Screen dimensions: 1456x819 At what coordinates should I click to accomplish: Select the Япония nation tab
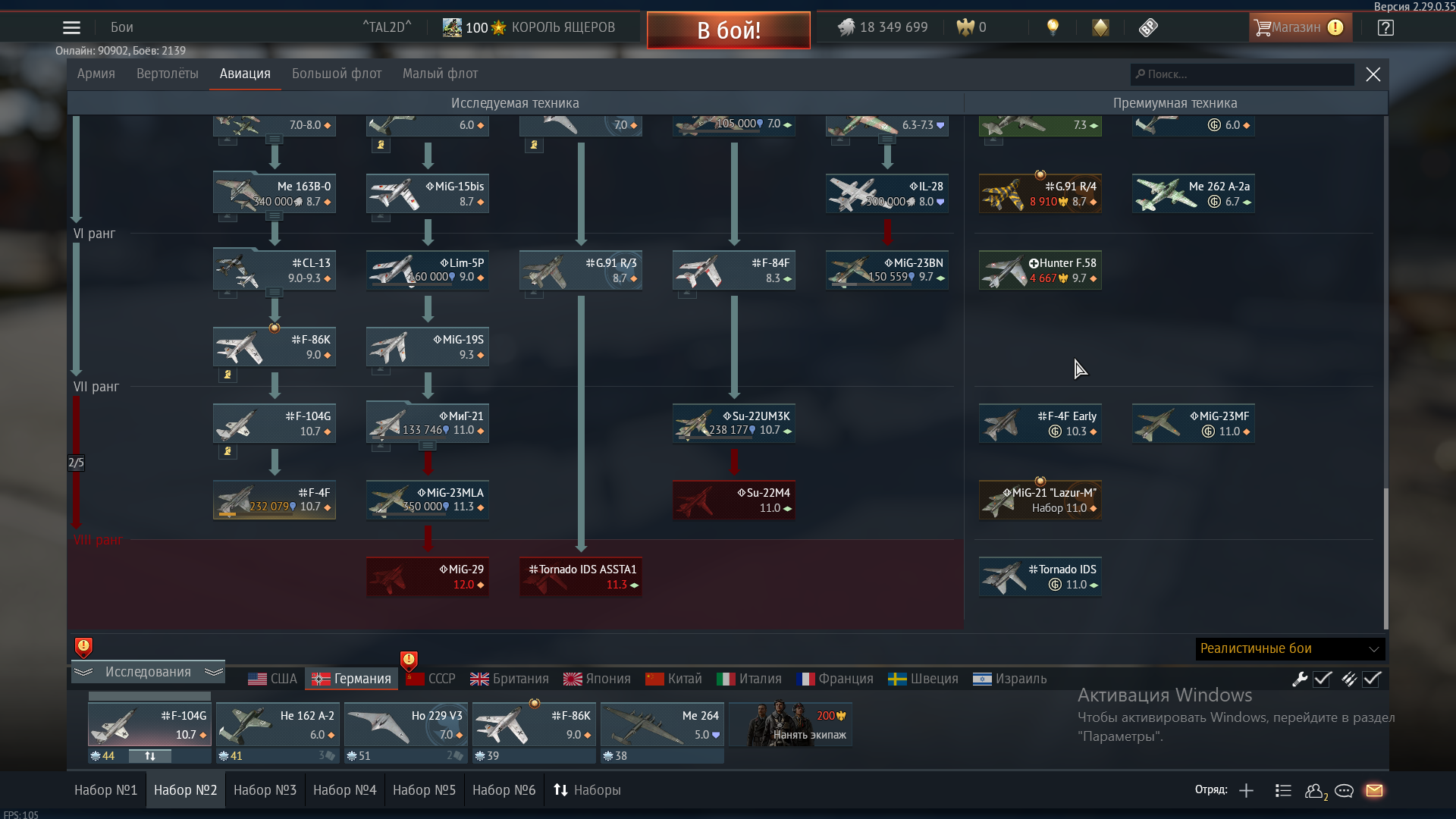(x=597, y=679)
